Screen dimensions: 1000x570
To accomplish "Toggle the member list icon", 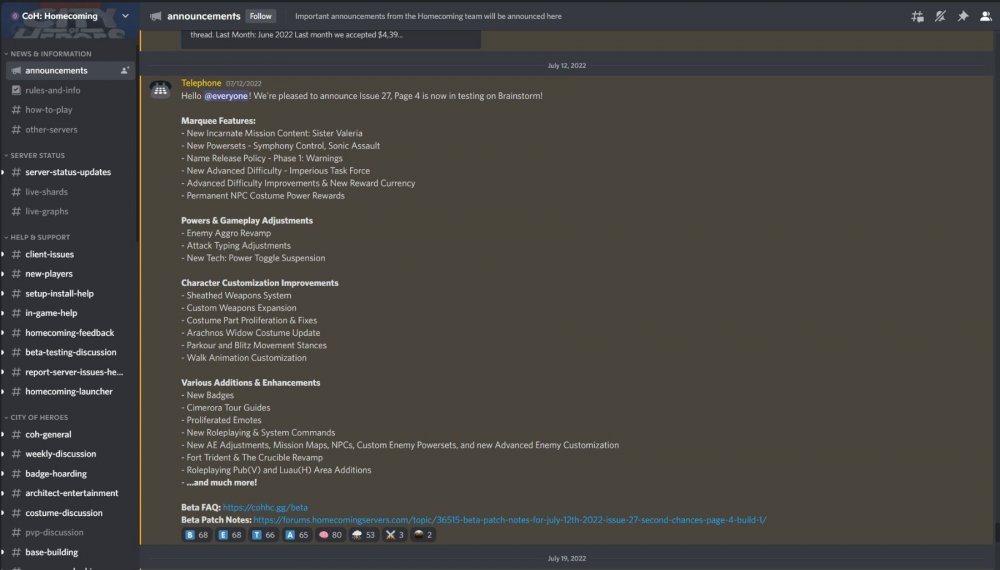I will 986,16.
